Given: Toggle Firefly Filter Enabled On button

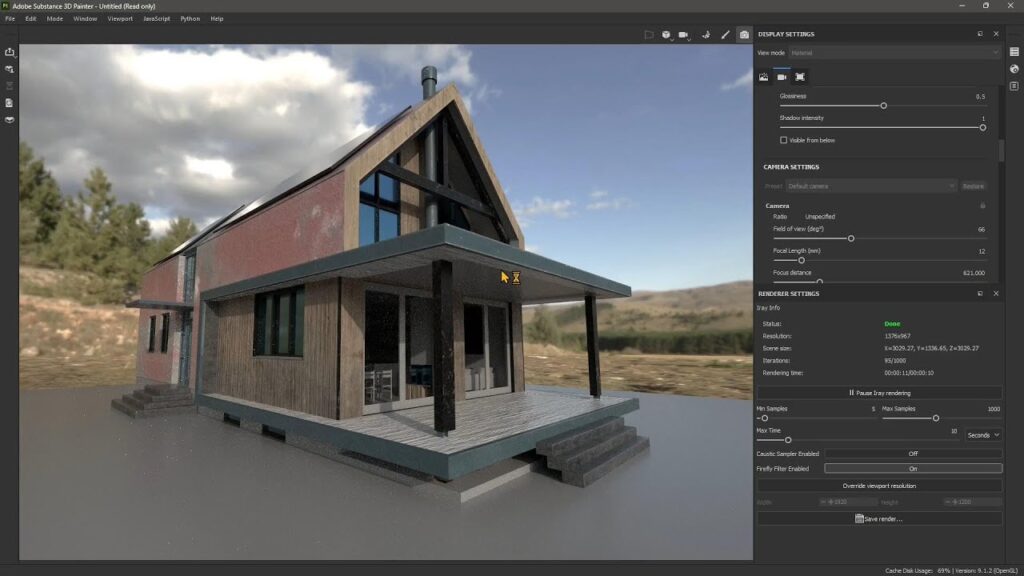Looking at the screenshot, I should click(x=912, y=468).
